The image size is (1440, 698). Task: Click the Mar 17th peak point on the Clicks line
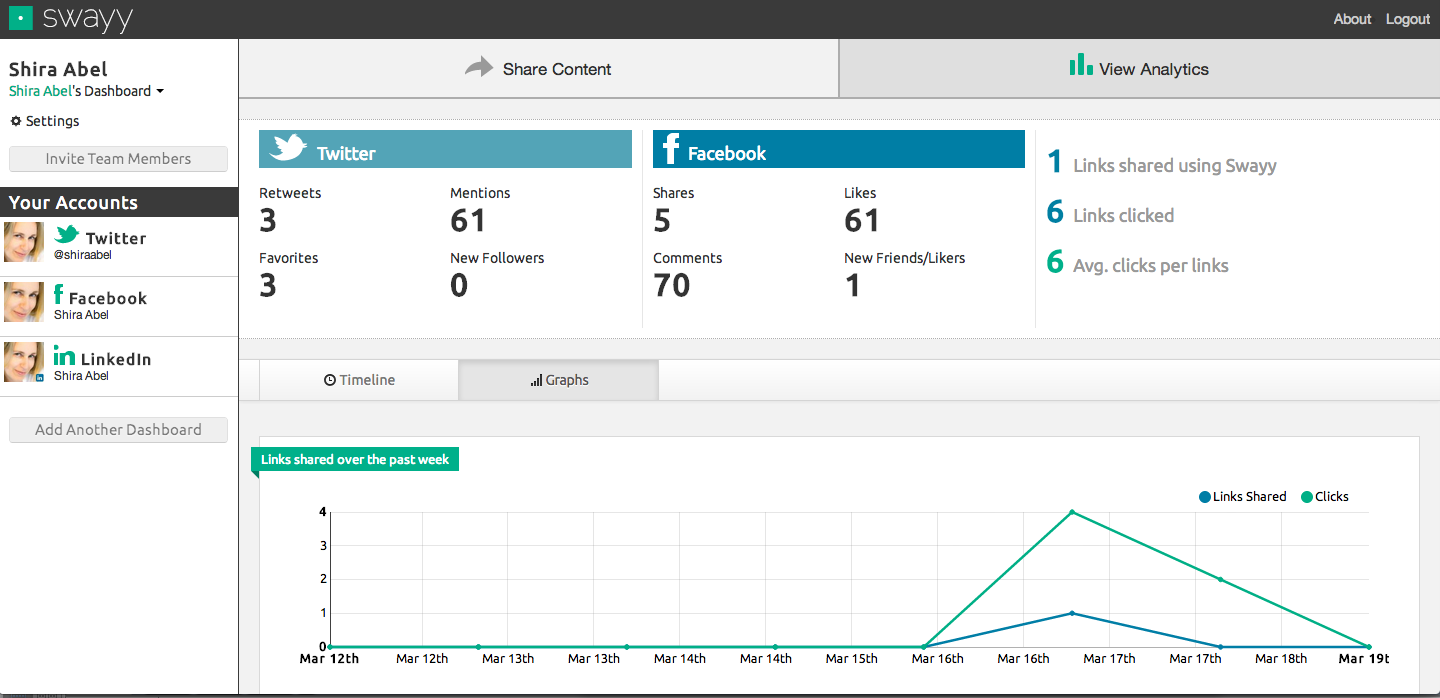(x=1073, y=510)
